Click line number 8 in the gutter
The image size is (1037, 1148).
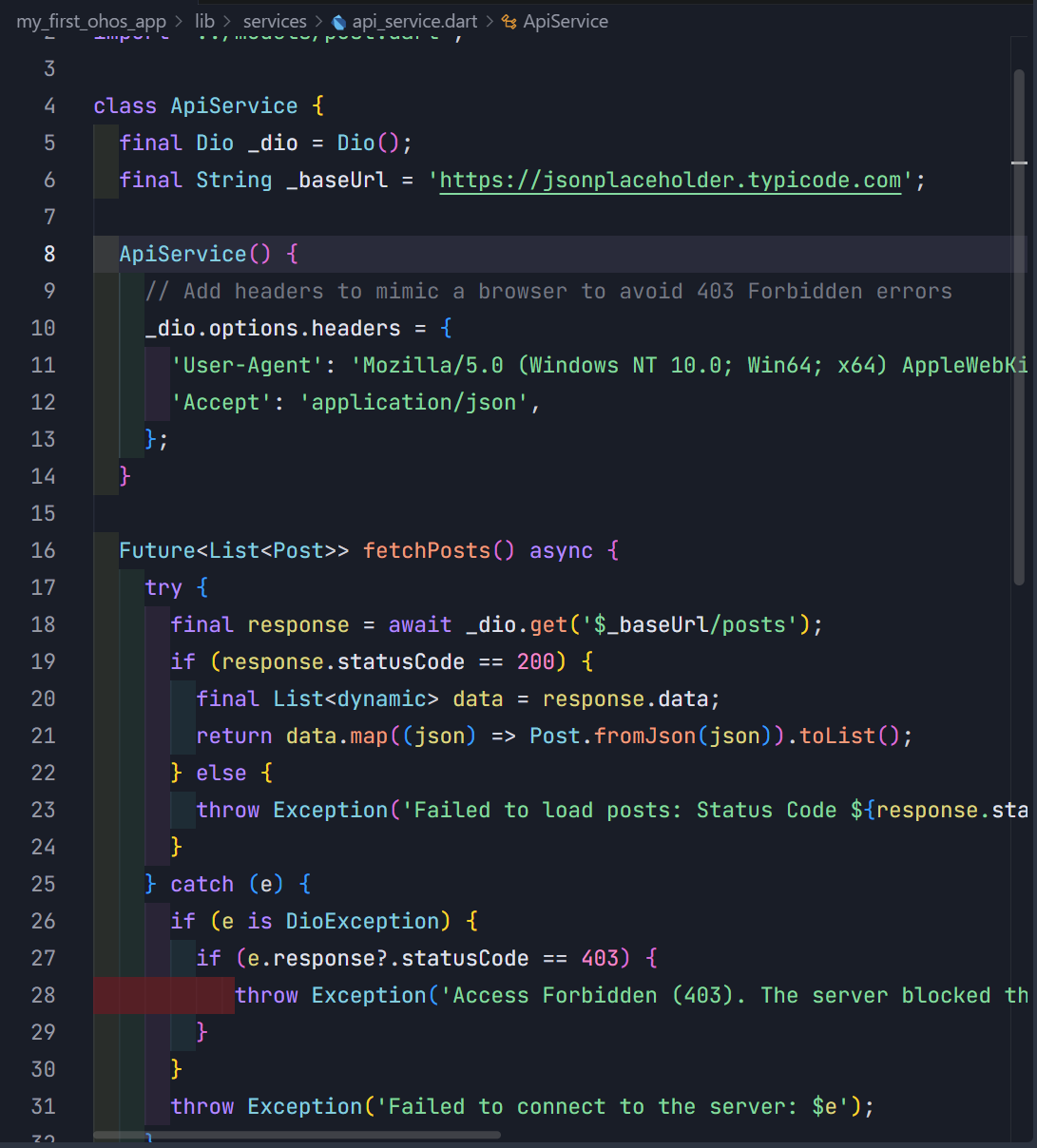pos(49,254)
